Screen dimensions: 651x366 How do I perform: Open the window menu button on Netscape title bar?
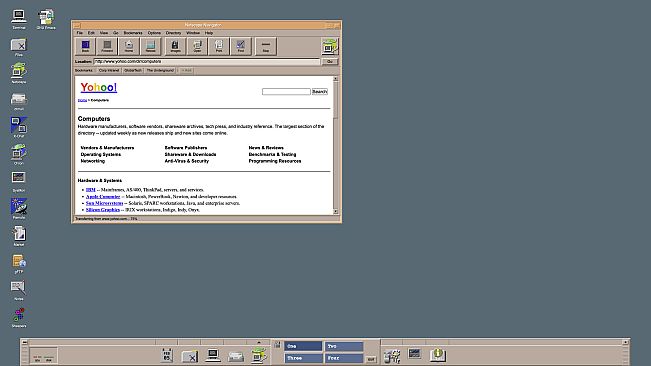pos(77,25)
